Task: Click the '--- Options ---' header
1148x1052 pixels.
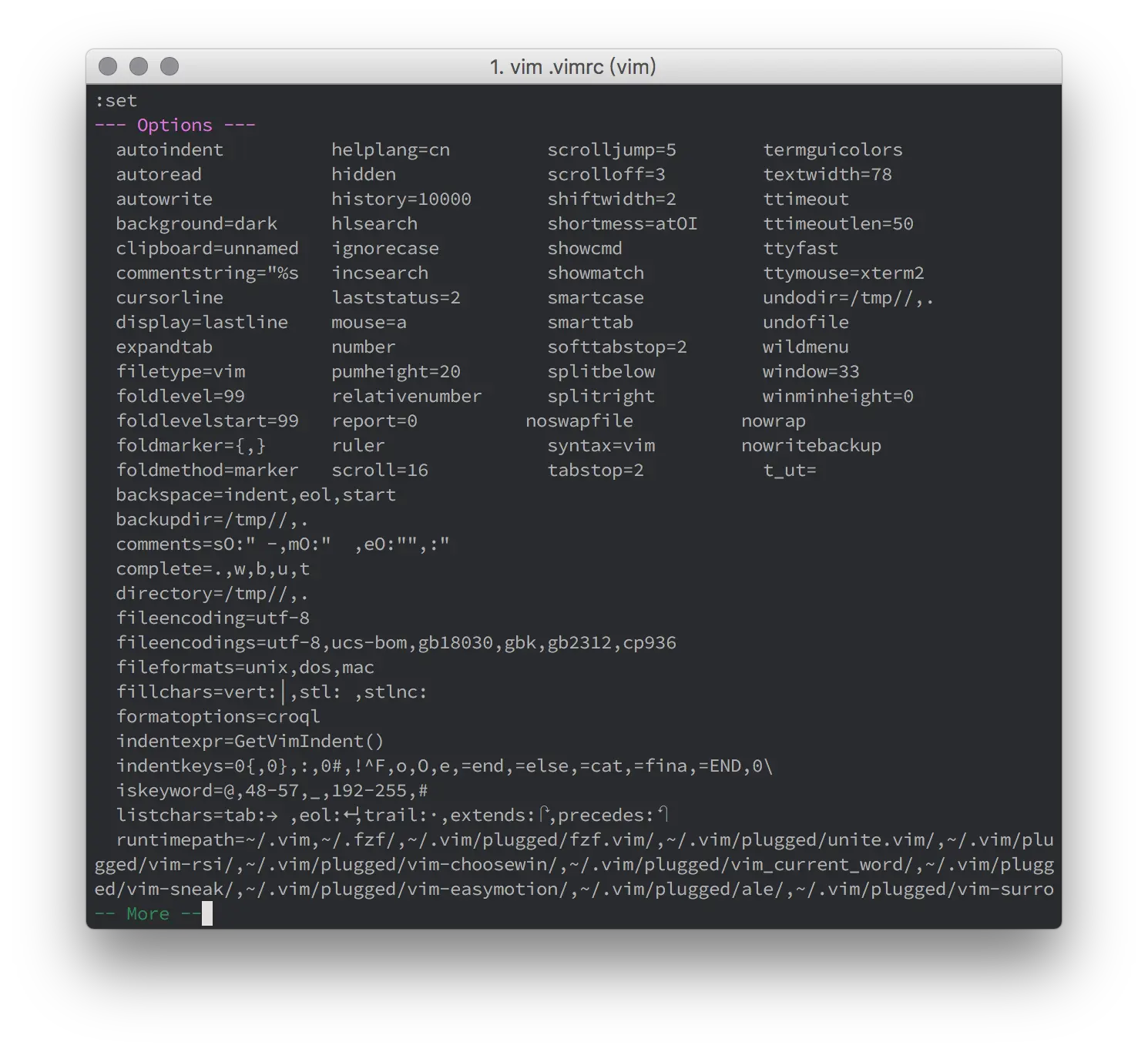Action: pyautogui.click(x=175, y=126)
